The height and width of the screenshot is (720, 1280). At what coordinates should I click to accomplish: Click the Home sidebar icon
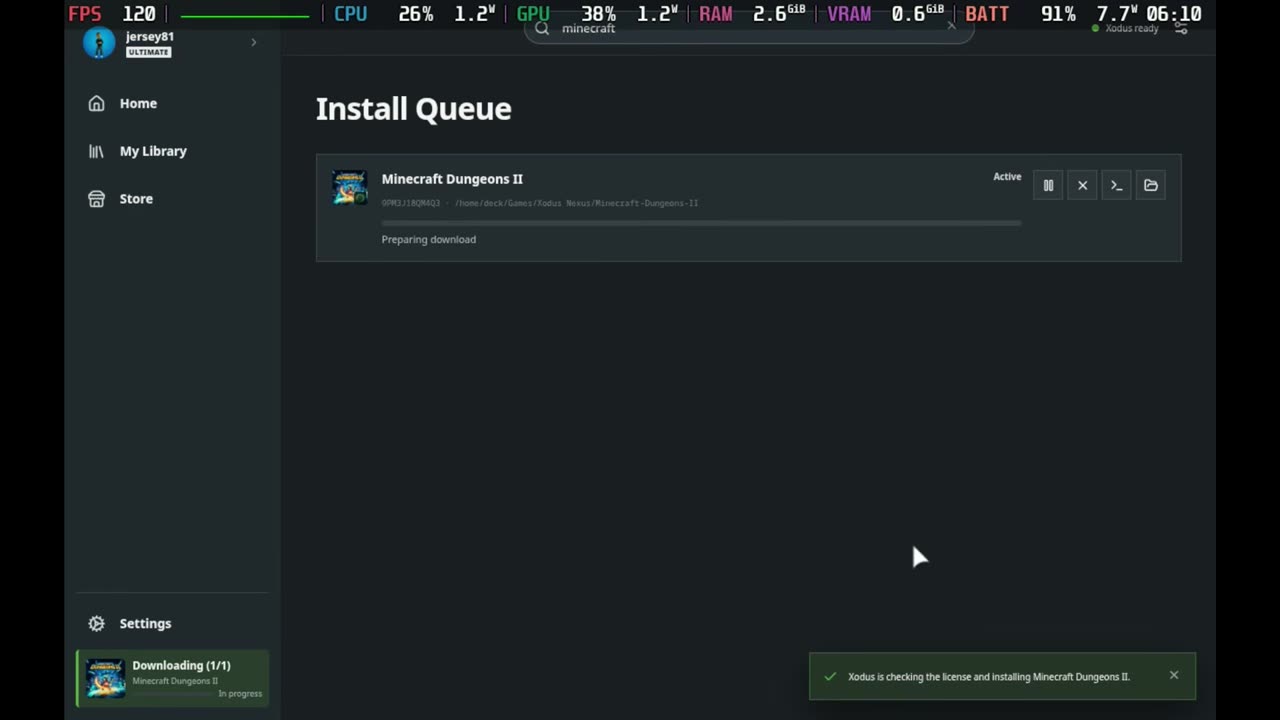[x=96, y=103]
